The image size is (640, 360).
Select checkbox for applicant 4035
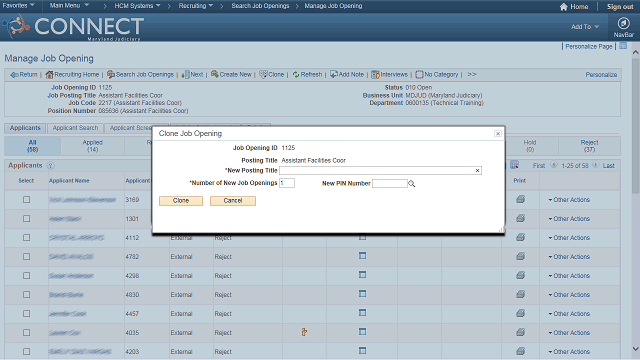[27, 333]
